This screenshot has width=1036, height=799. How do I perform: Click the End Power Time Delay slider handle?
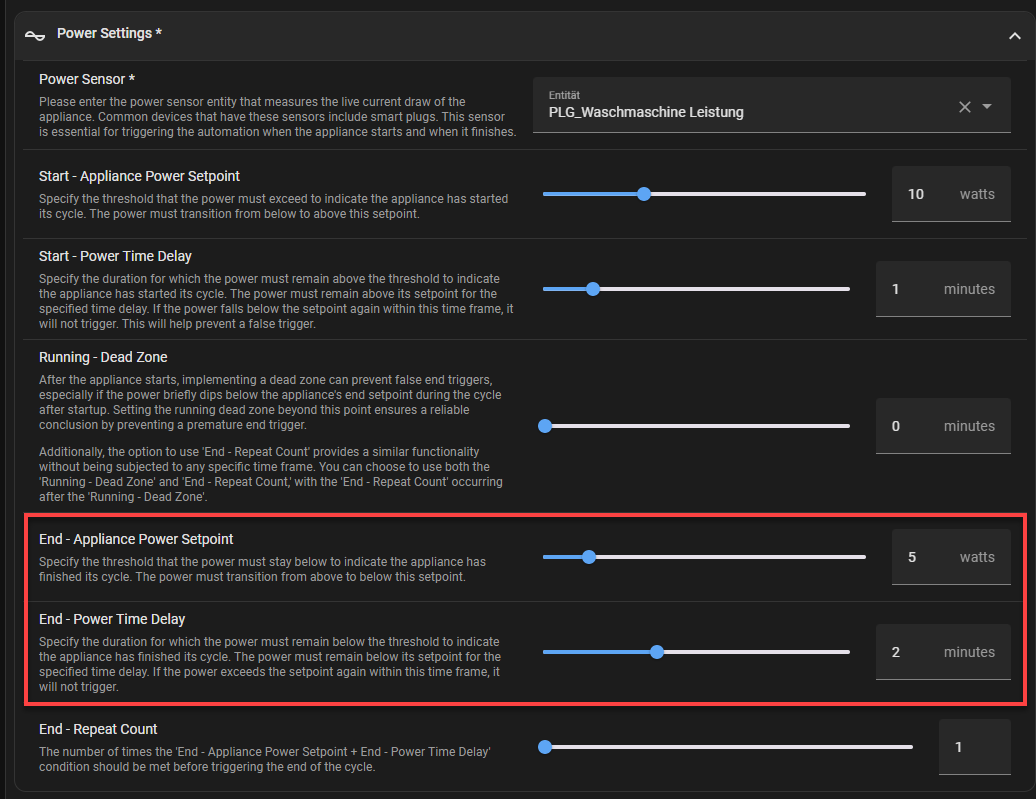click(x=657, y=652)
